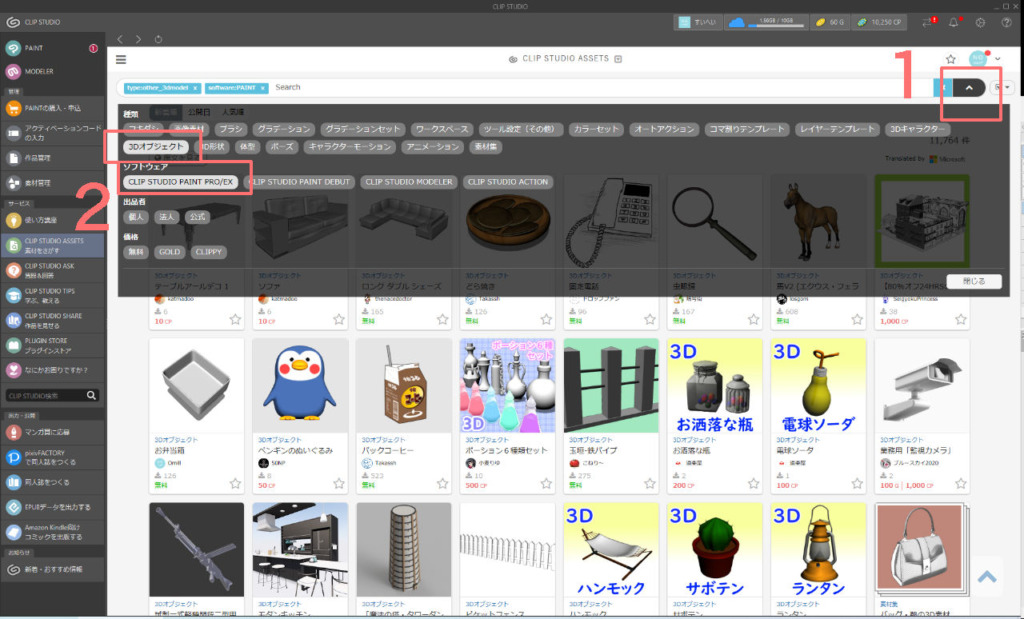Open the favorites star in Assets header
The image size is (1024, 619).
951,59
